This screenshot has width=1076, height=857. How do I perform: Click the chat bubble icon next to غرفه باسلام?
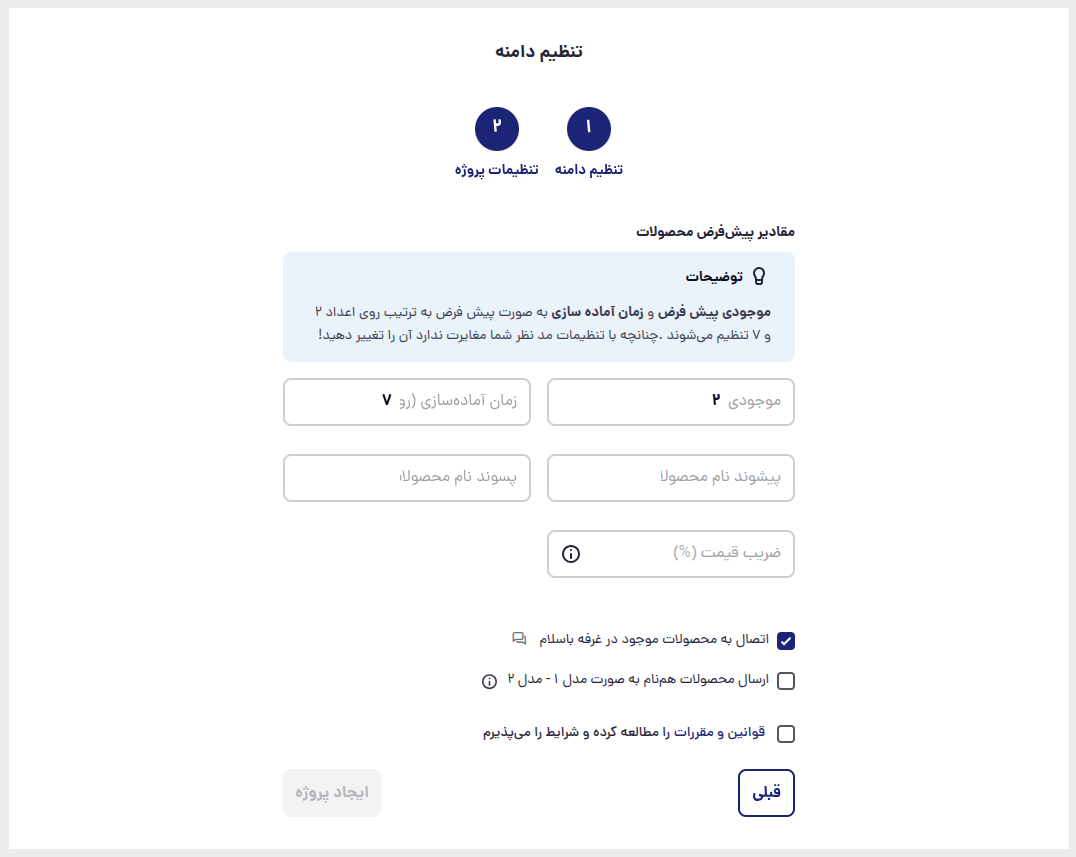[x=519, y=639]
